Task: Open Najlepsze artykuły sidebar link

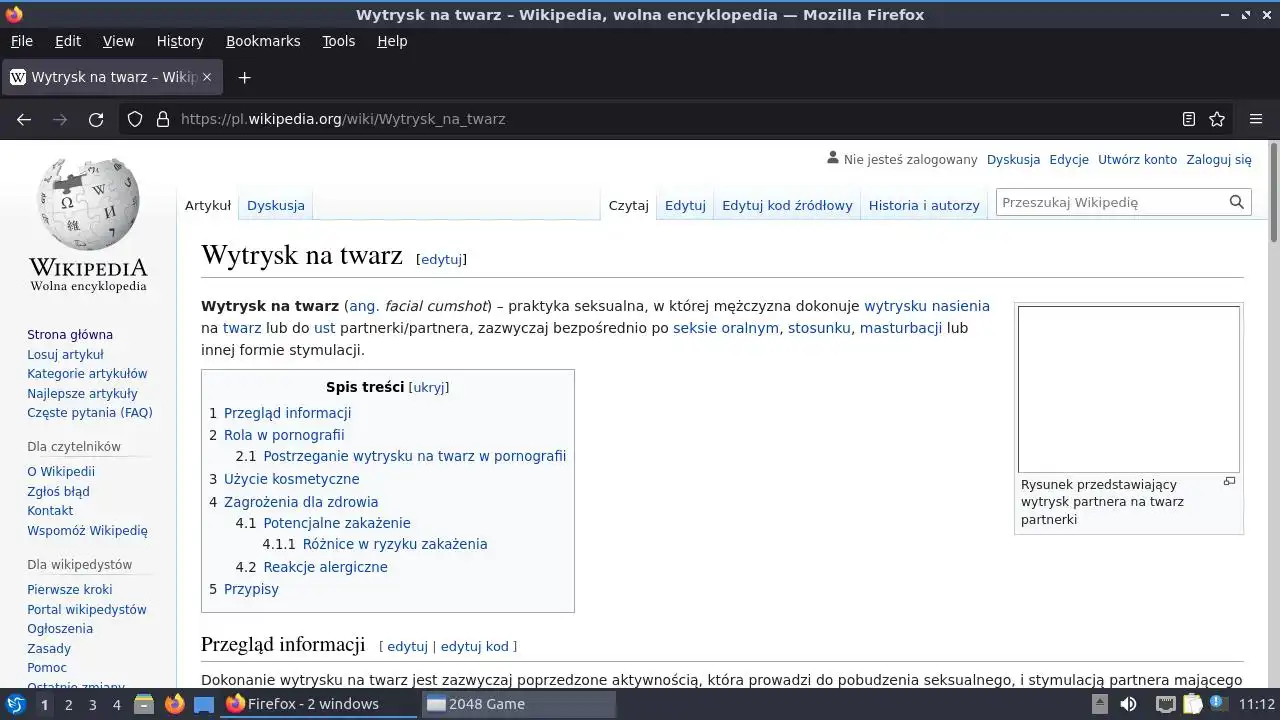Action: pos(82,393)
